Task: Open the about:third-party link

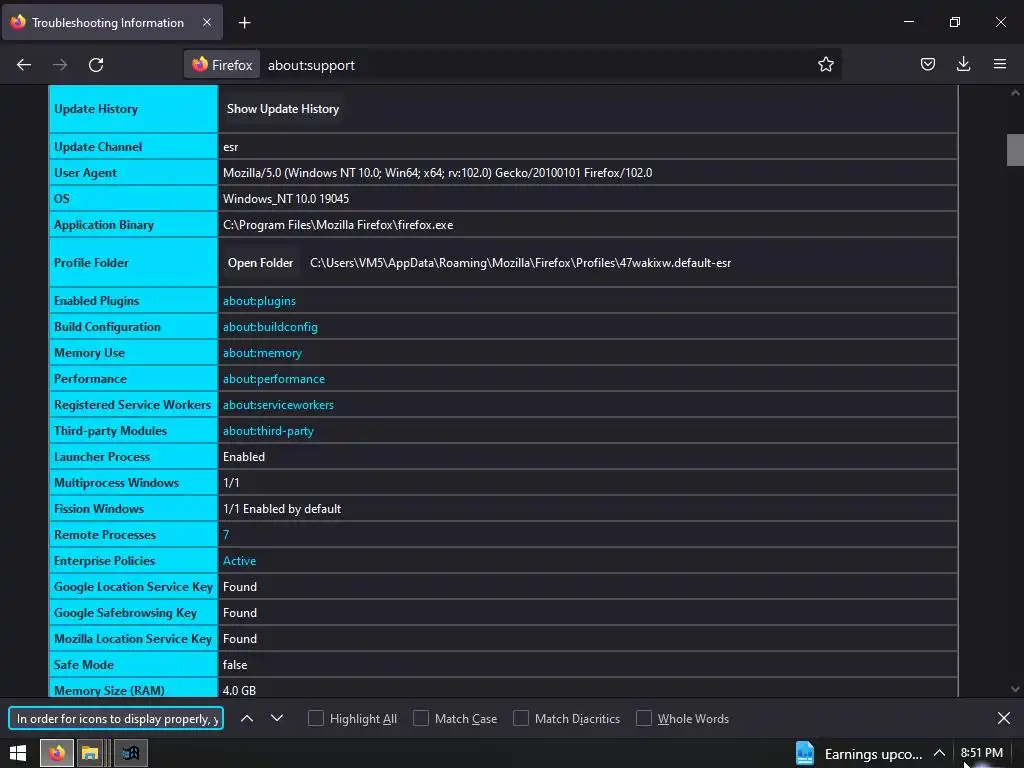Action: point(268,431)
